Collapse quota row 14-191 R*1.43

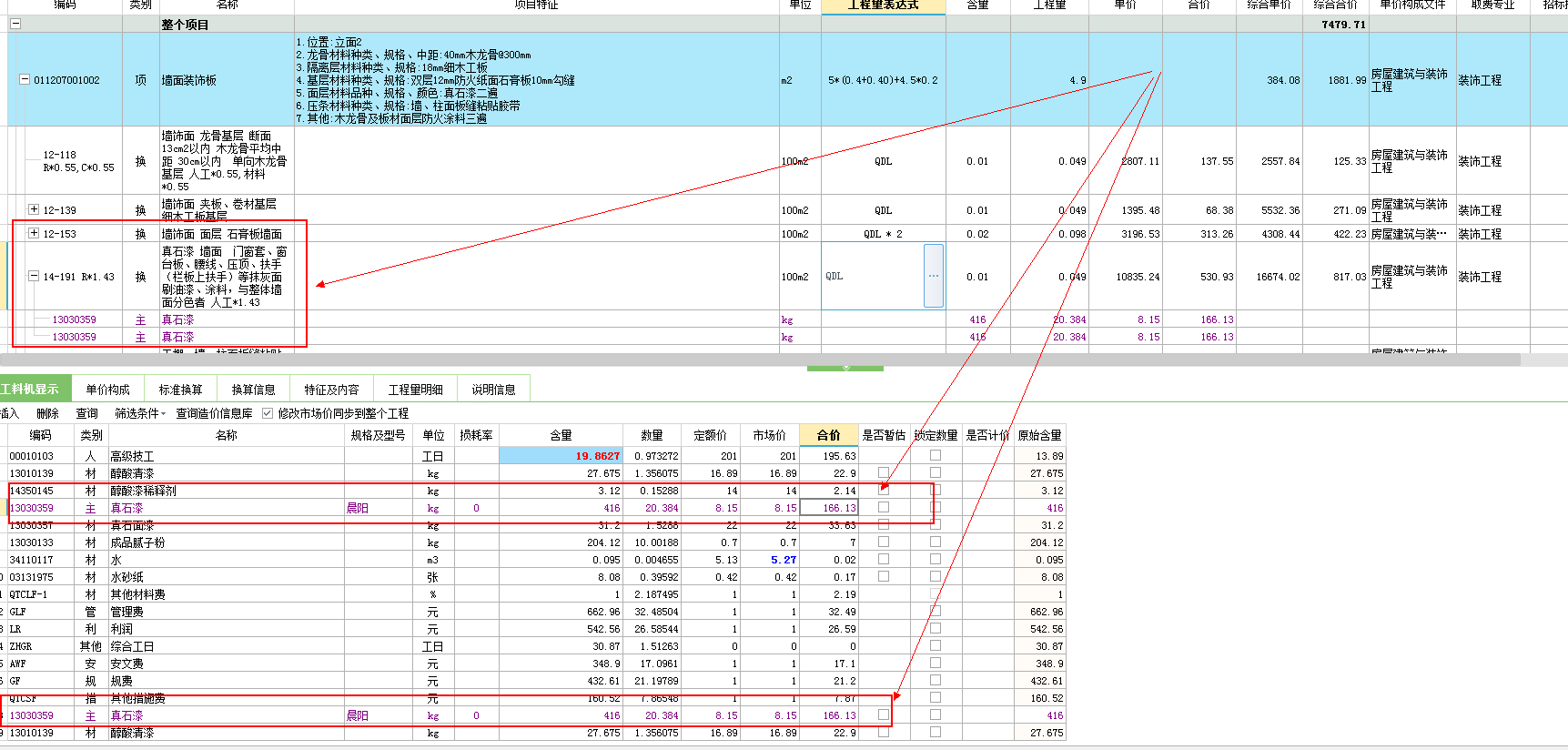tap(34, 276)
